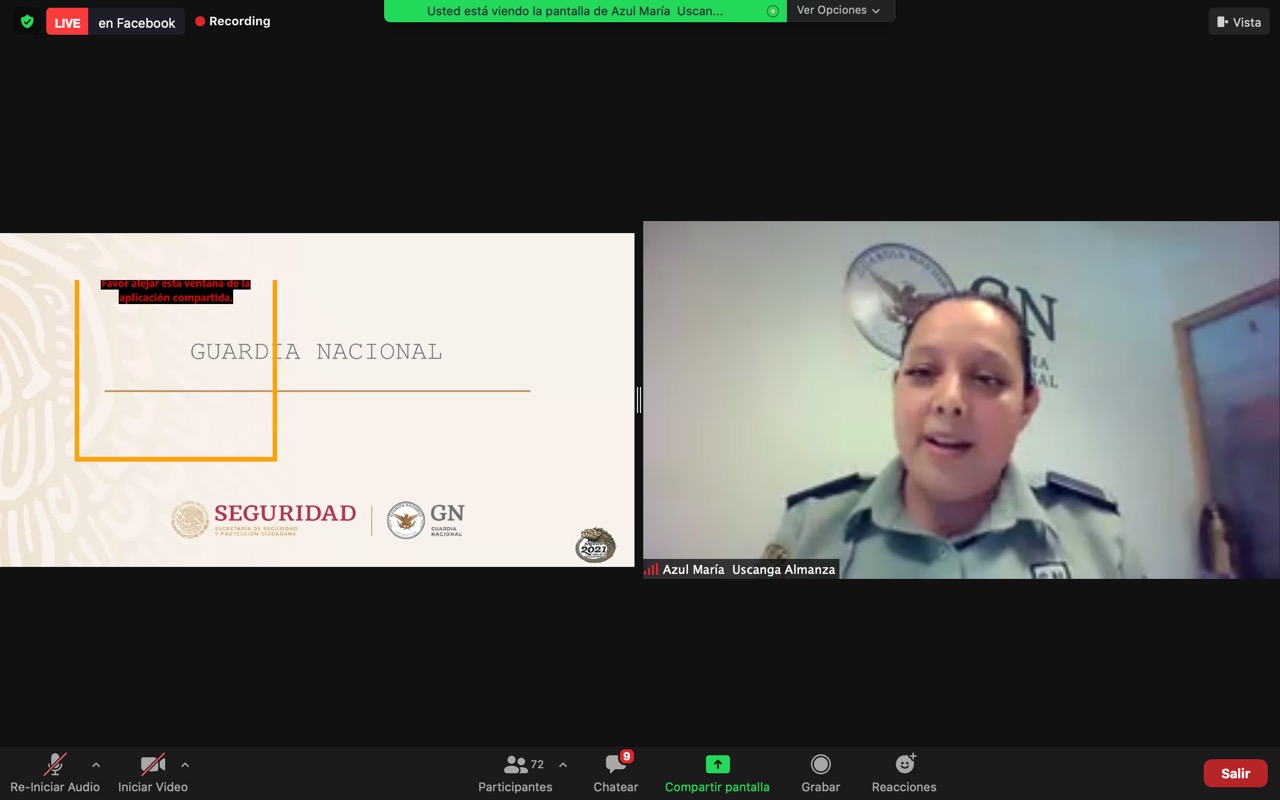Click the SEGURIDAD logo on the slide
1280x800 pixels.
(x=264, y=519)
